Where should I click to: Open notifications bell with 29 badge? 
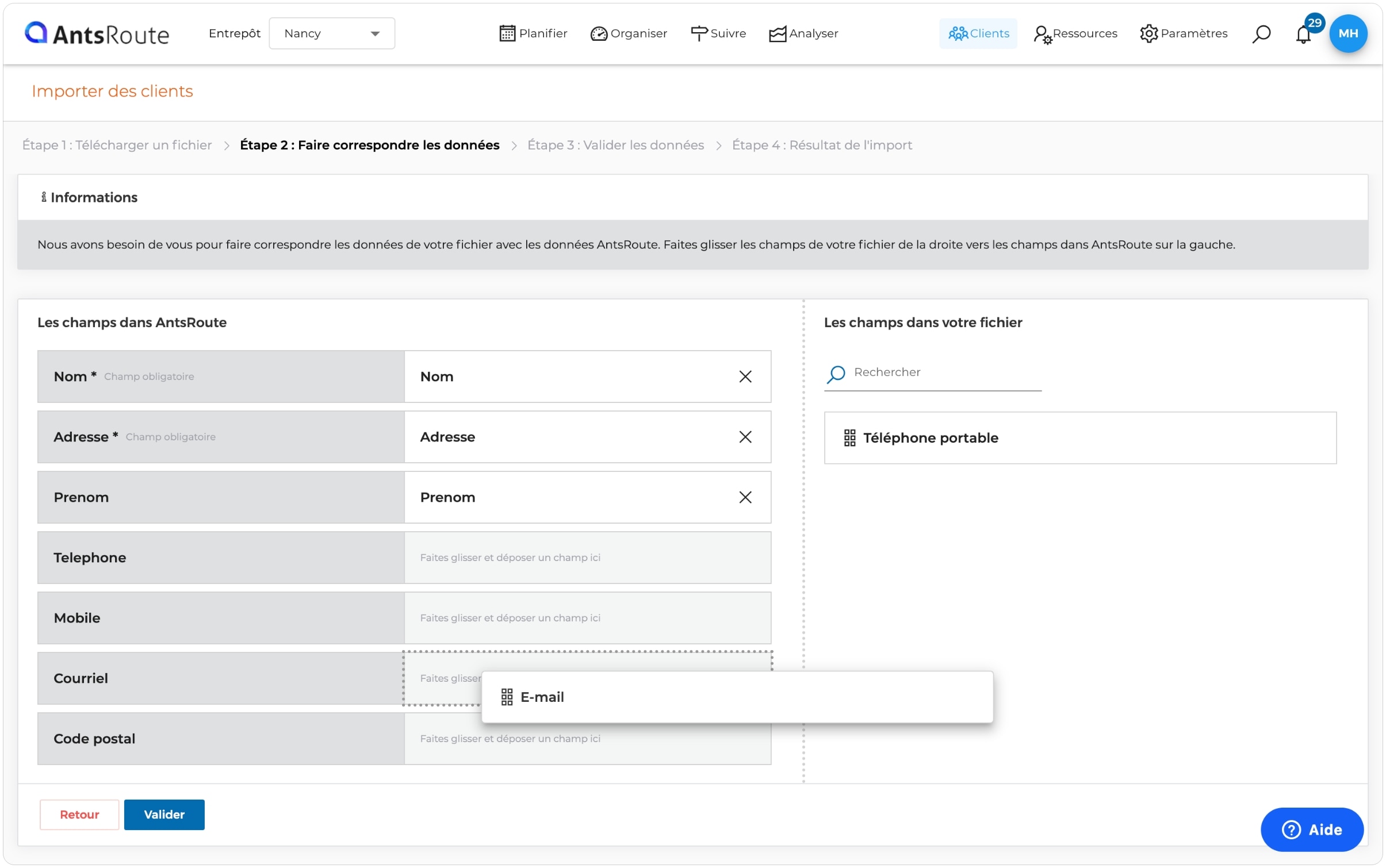(x=1303, y=34)
